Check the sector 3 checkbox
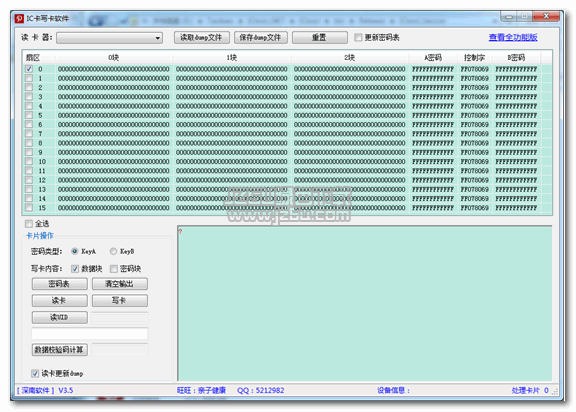Viewport: 576px width, 412px height. [29, 96]
